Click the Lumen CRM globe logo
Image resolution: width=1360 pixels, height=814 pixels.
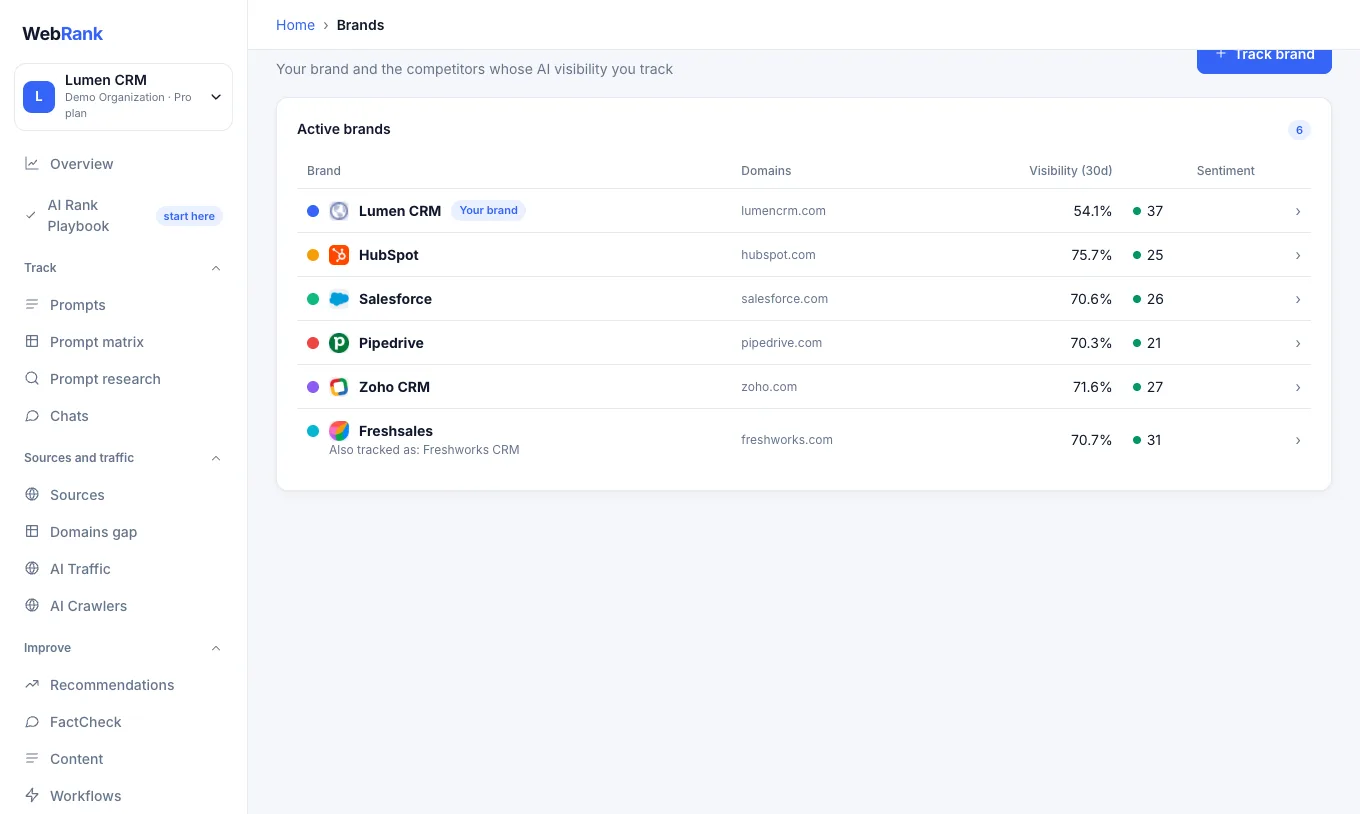click(339, 211)
